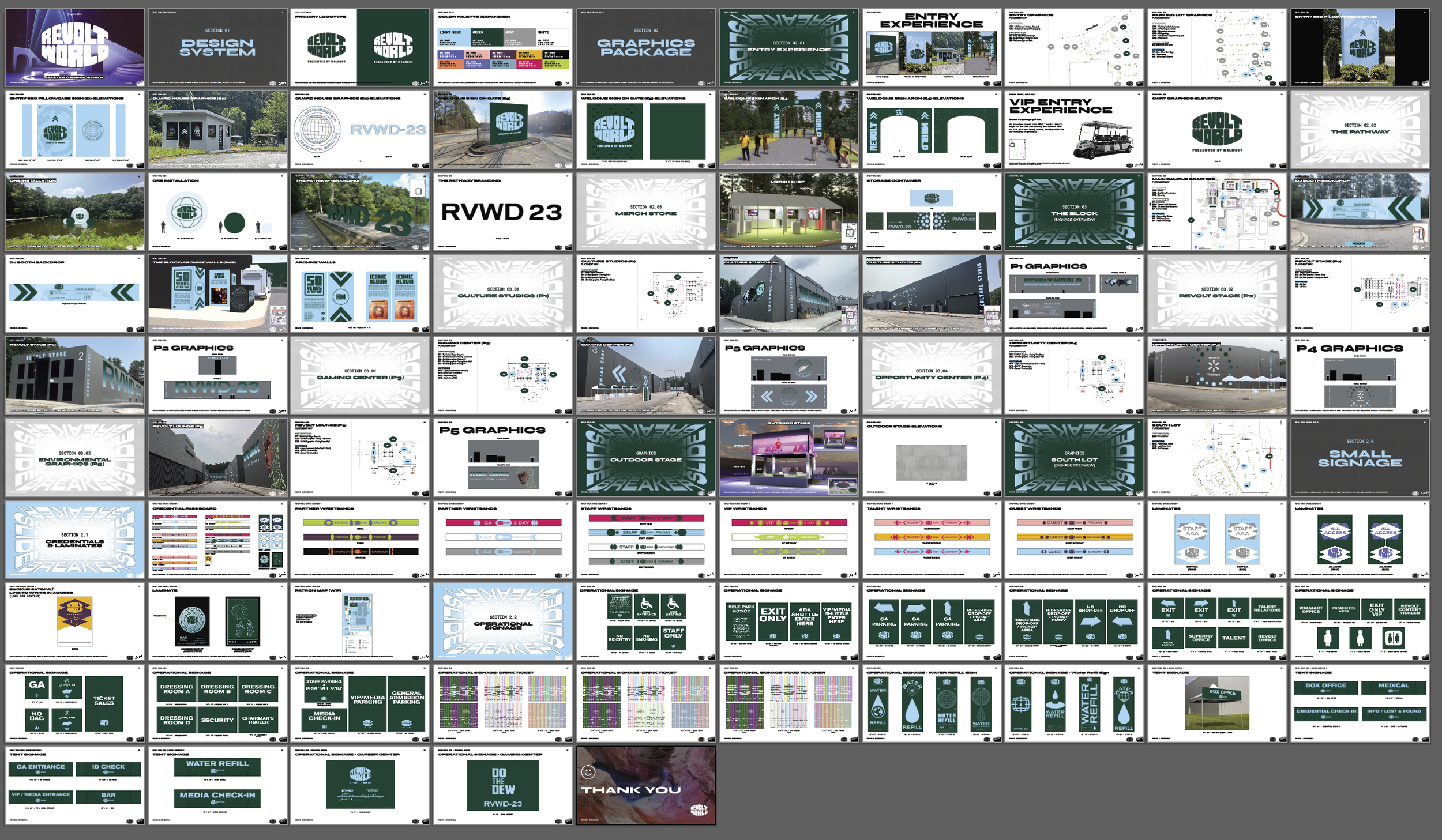Open the Welcome Sign on Gate photo slide
Screen dimensions: 1442x840
[x=503, y=130]
